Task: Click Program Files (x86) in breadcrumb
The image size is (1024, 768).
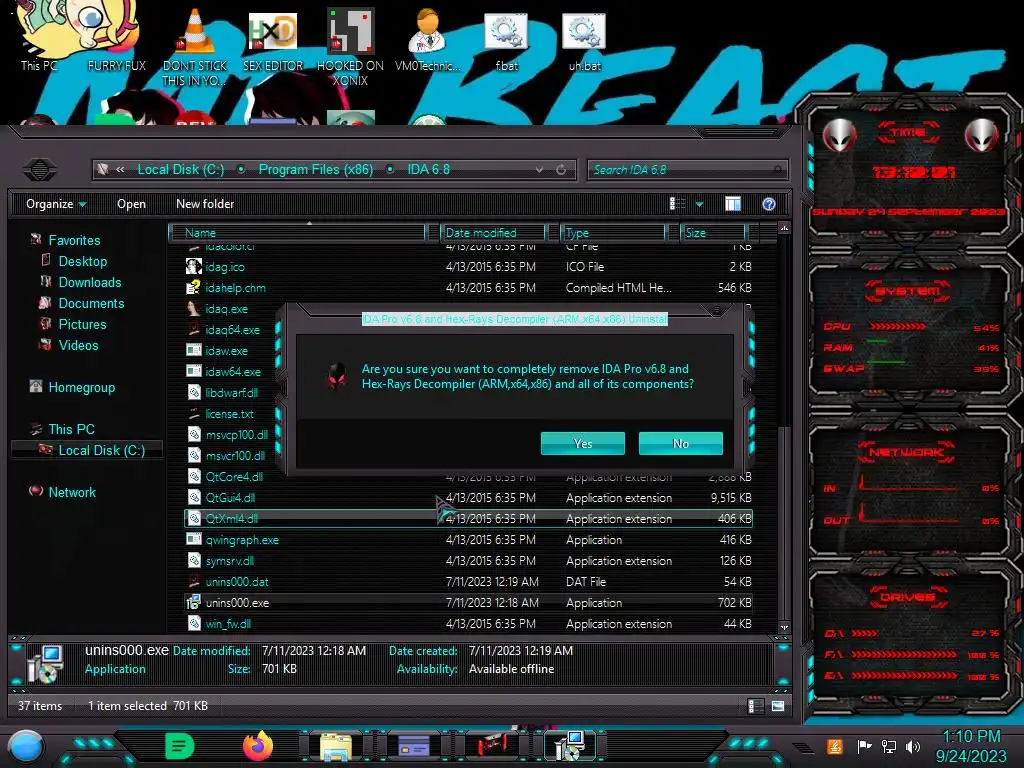Action: [315, 170]
